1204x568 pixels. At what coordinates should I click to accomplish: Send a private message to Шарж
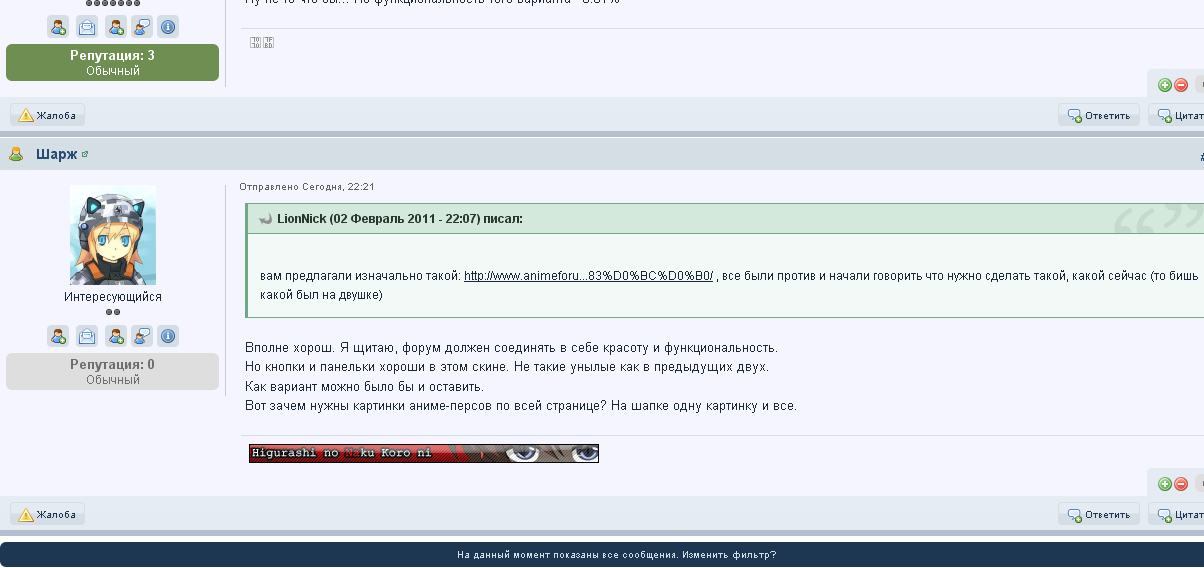click(x=88, y=336)
